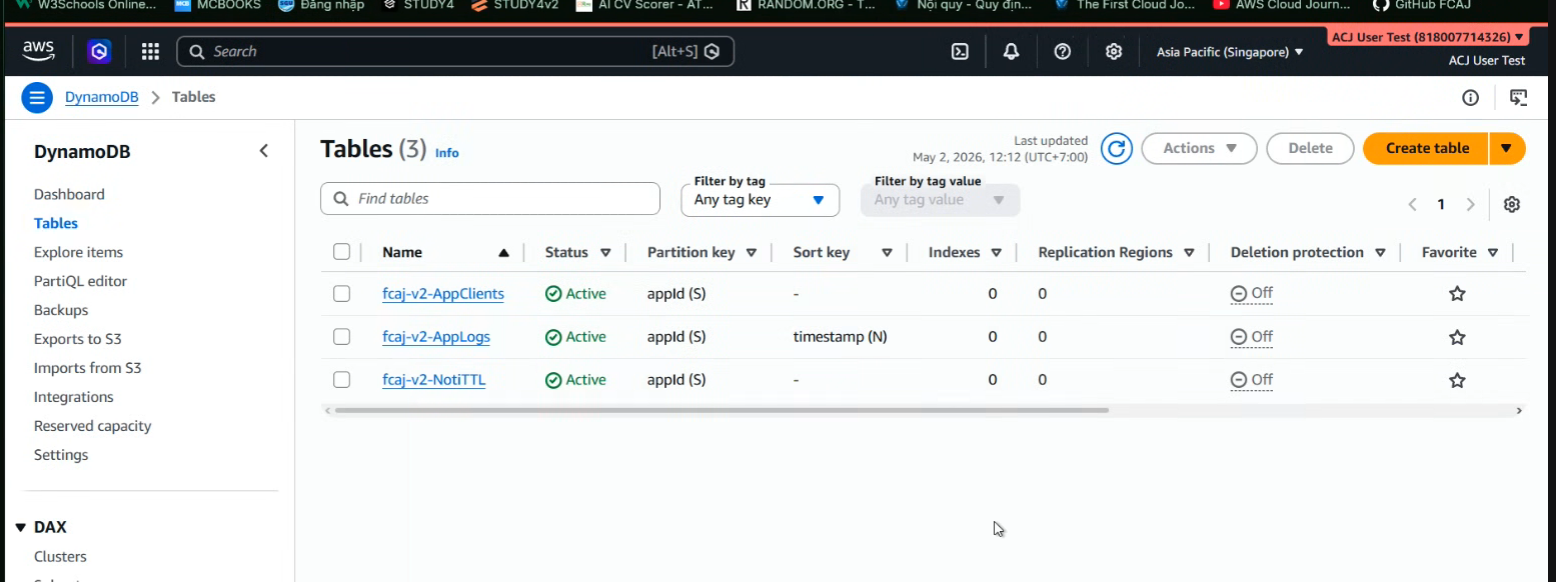Open the Info link beside Tables
1556x582 pixels.
pyautogui.click(x=447, y=153)
